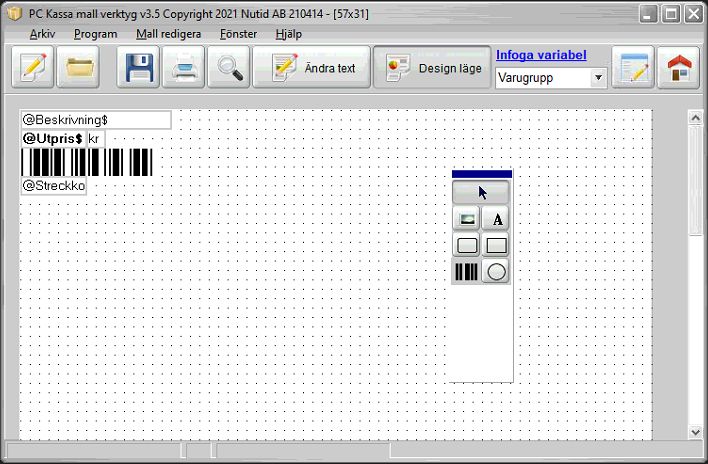
Task: Click the Ändra text button
Action: click(x=311, y=68)
